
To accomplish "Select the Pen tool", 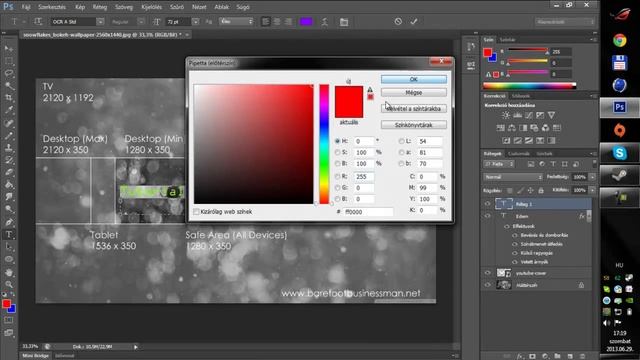I will pyautogui.click(x=9, y=222).
